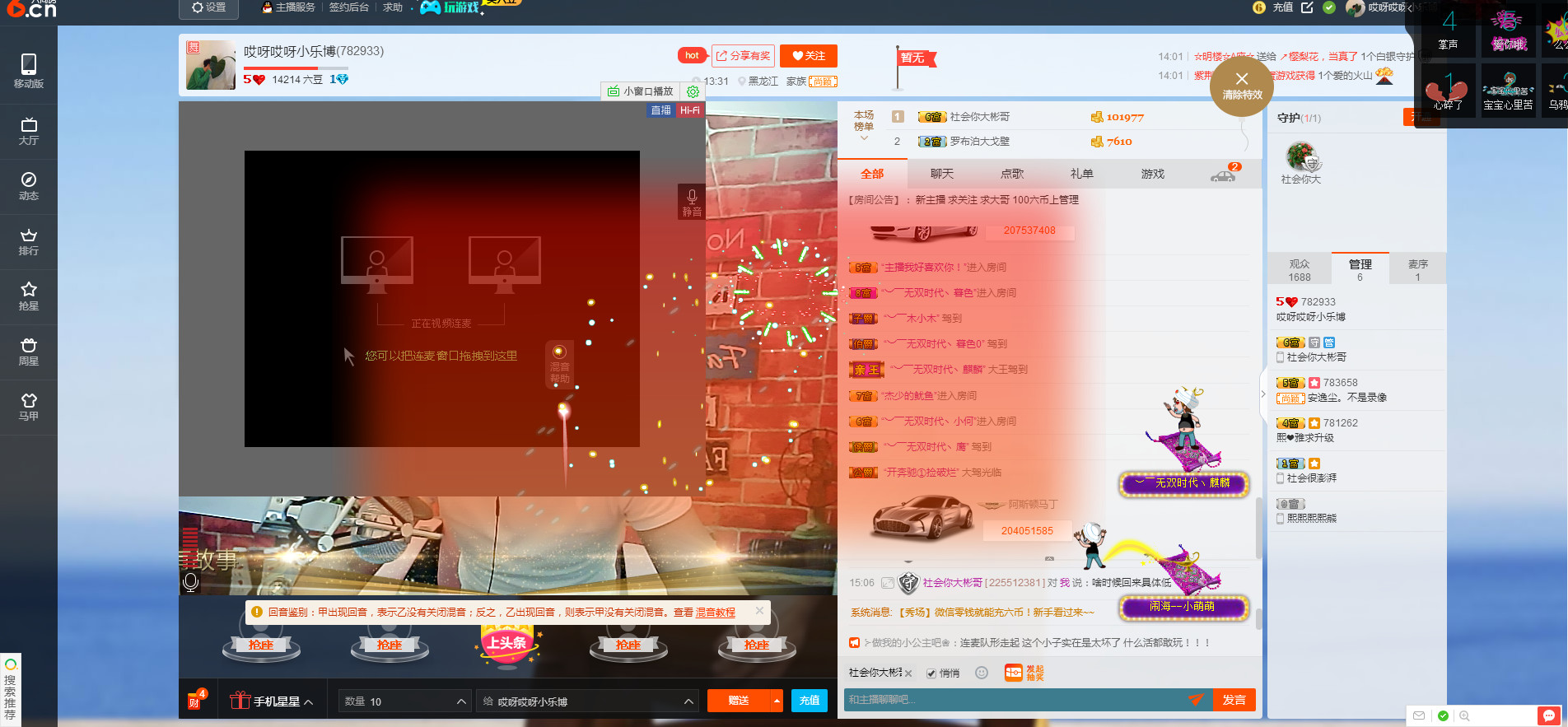Image resolution: width=1568 pixels, height=727 pixels.
Task: Switch to 聊天 tab
Action: [x=942, y=174]
